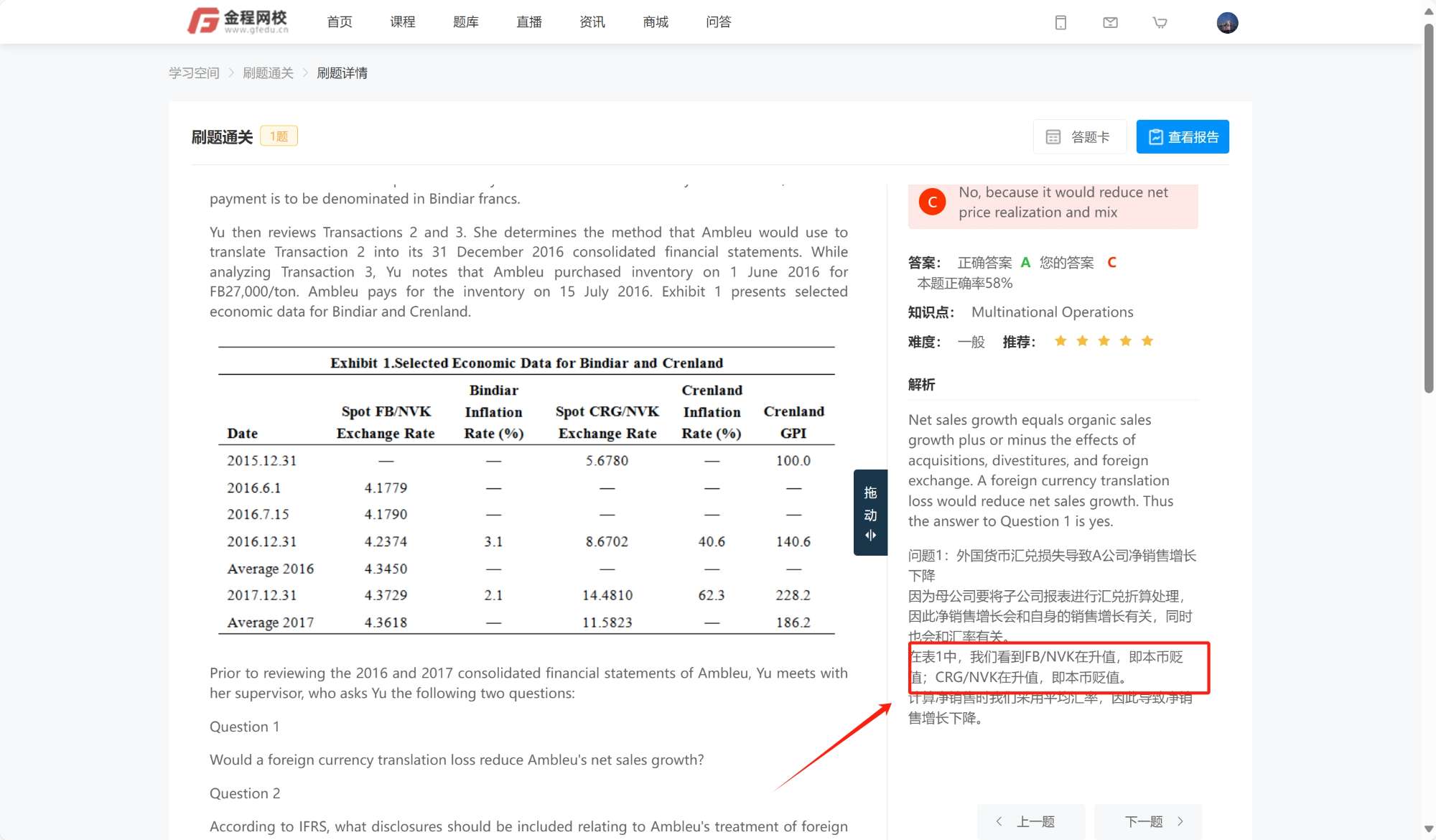Click the 拖动 drag handle panel divider
The width and height of the screenshot is (1436, 840).
tap(870, 513)
